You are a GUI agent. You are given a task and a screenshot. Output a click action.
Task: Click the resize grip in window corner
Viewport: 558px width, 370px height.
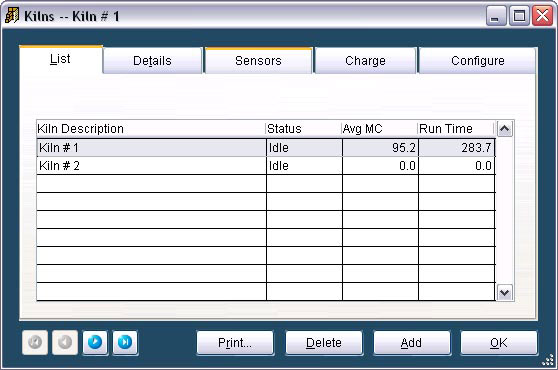548,360
